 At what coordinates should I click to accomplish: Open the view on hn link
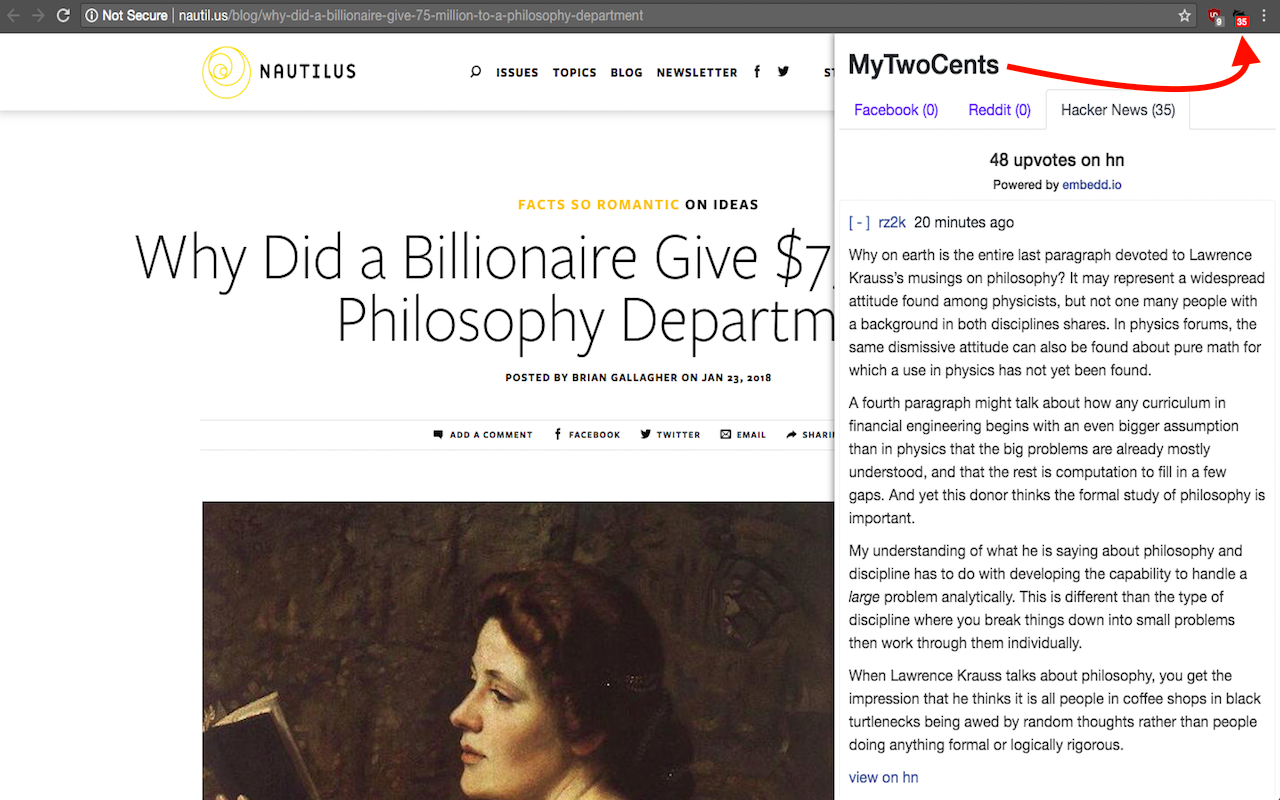(x=883, y=777)
